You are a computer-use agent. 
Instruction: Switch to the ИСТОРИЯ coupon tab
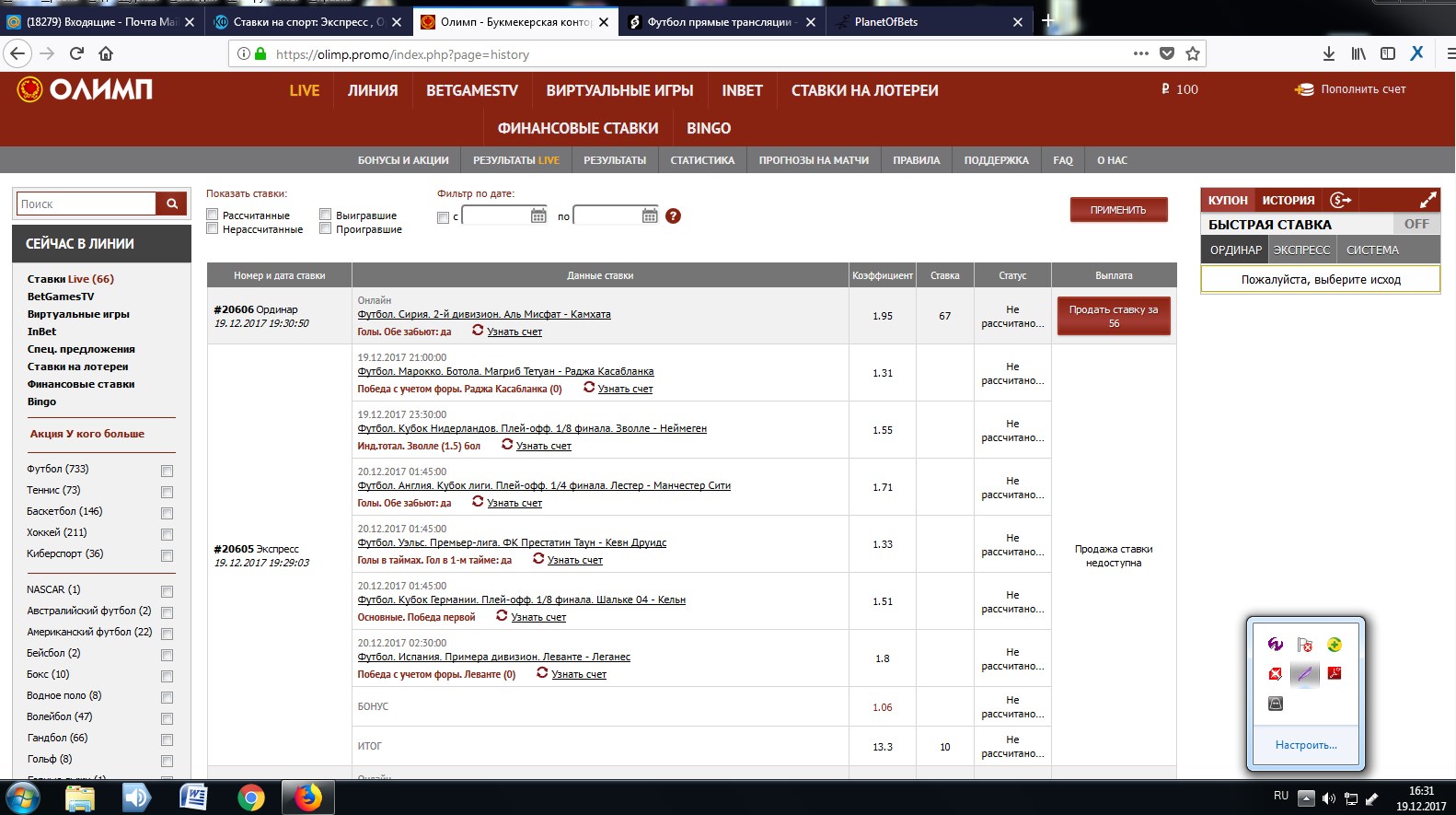1288,200
